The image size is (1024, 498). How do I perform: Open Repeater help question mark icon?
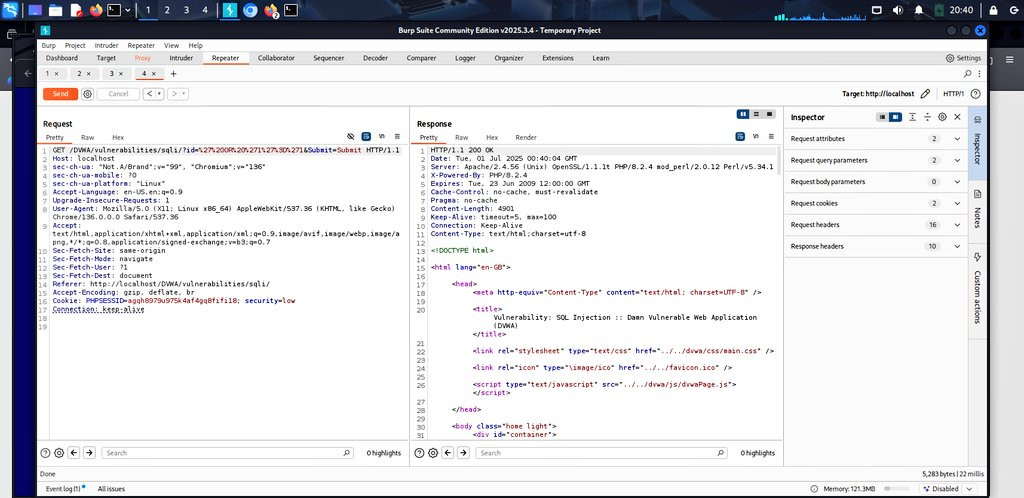pos(975,94)
